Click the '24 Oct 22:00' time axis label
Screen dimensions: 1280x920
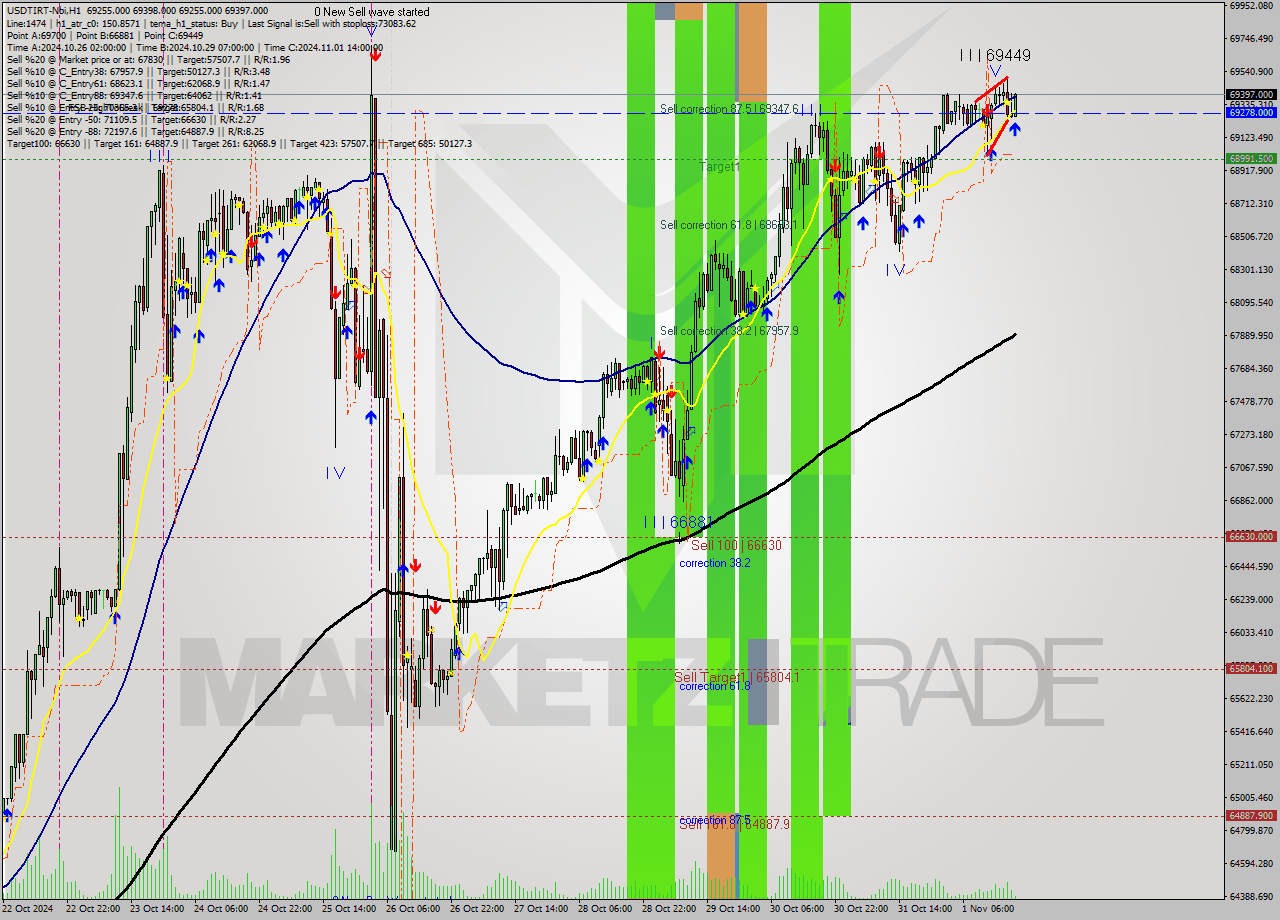click(x=286, y=908)
